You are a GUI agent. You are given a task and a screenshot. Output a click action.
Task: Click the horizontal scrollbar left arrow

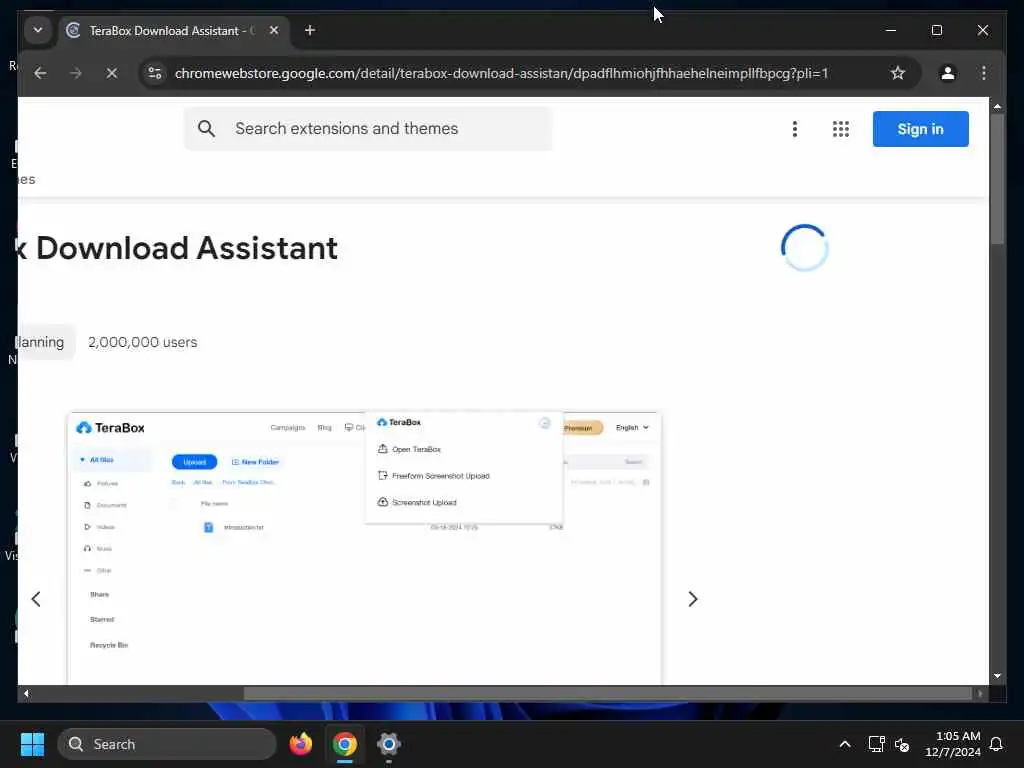(x=26, y=694)
